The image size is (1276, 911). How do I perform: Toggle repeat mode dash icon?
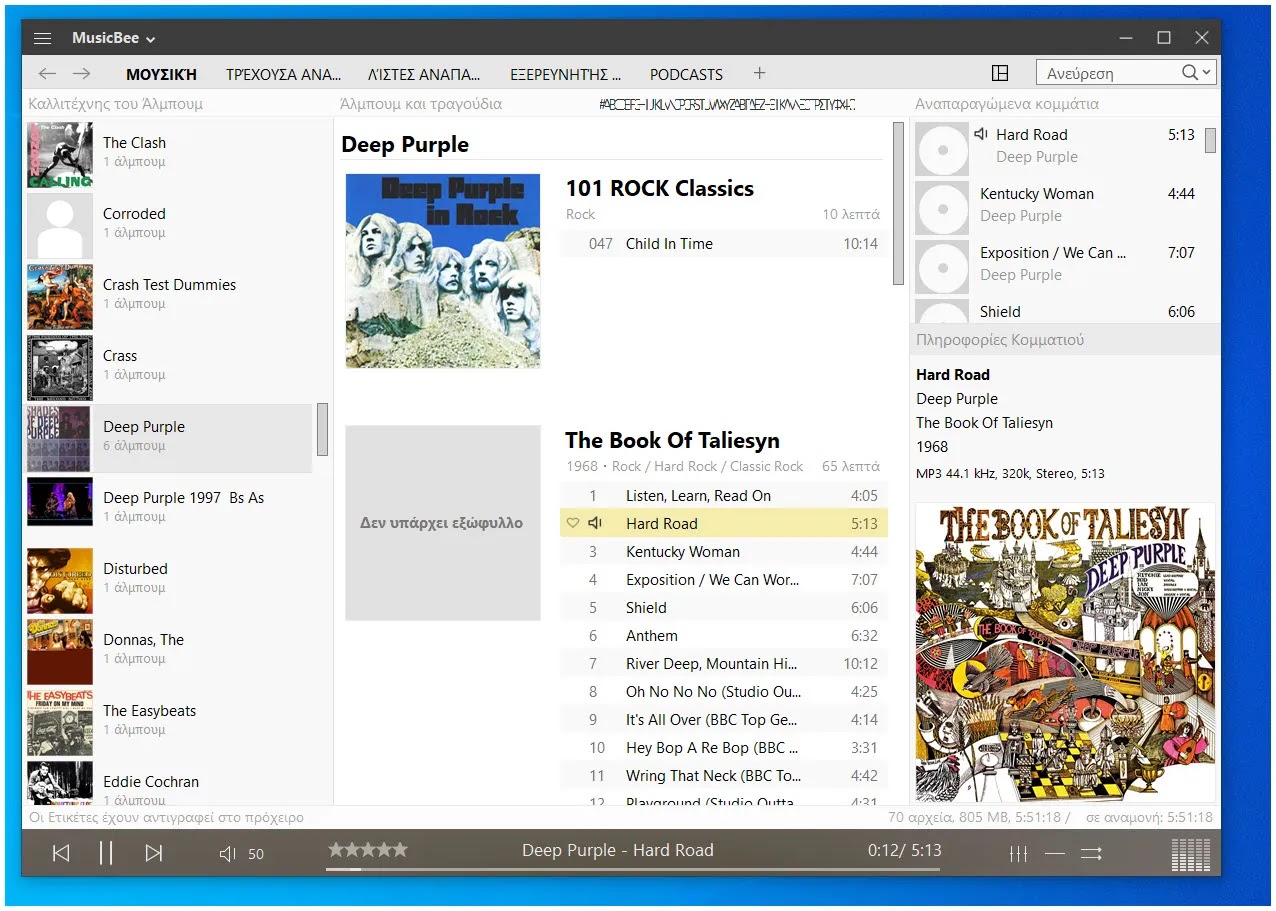pos(1055,853)
